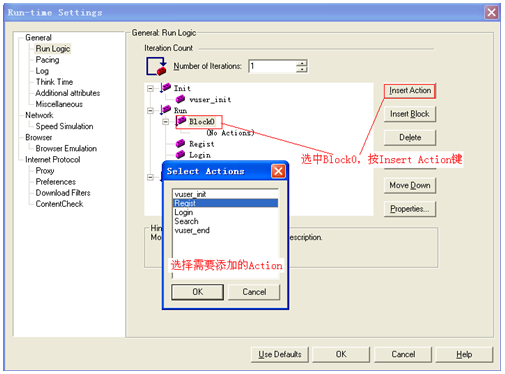The height and width of the screenshot is (374, 505).
Task: Open Speed Simulation settings
Action: pos(64,126)
